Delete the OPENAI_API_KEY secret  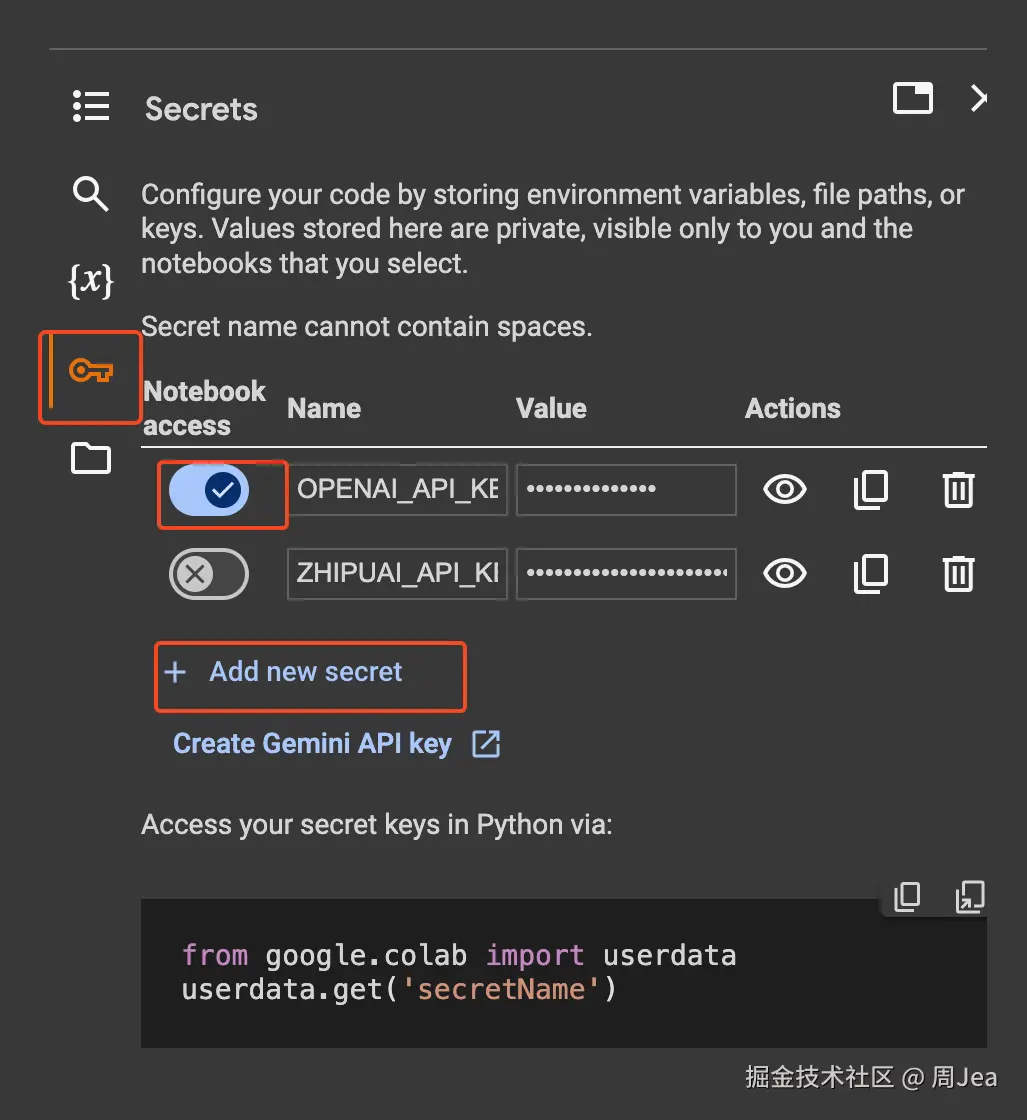pos(958,489)
